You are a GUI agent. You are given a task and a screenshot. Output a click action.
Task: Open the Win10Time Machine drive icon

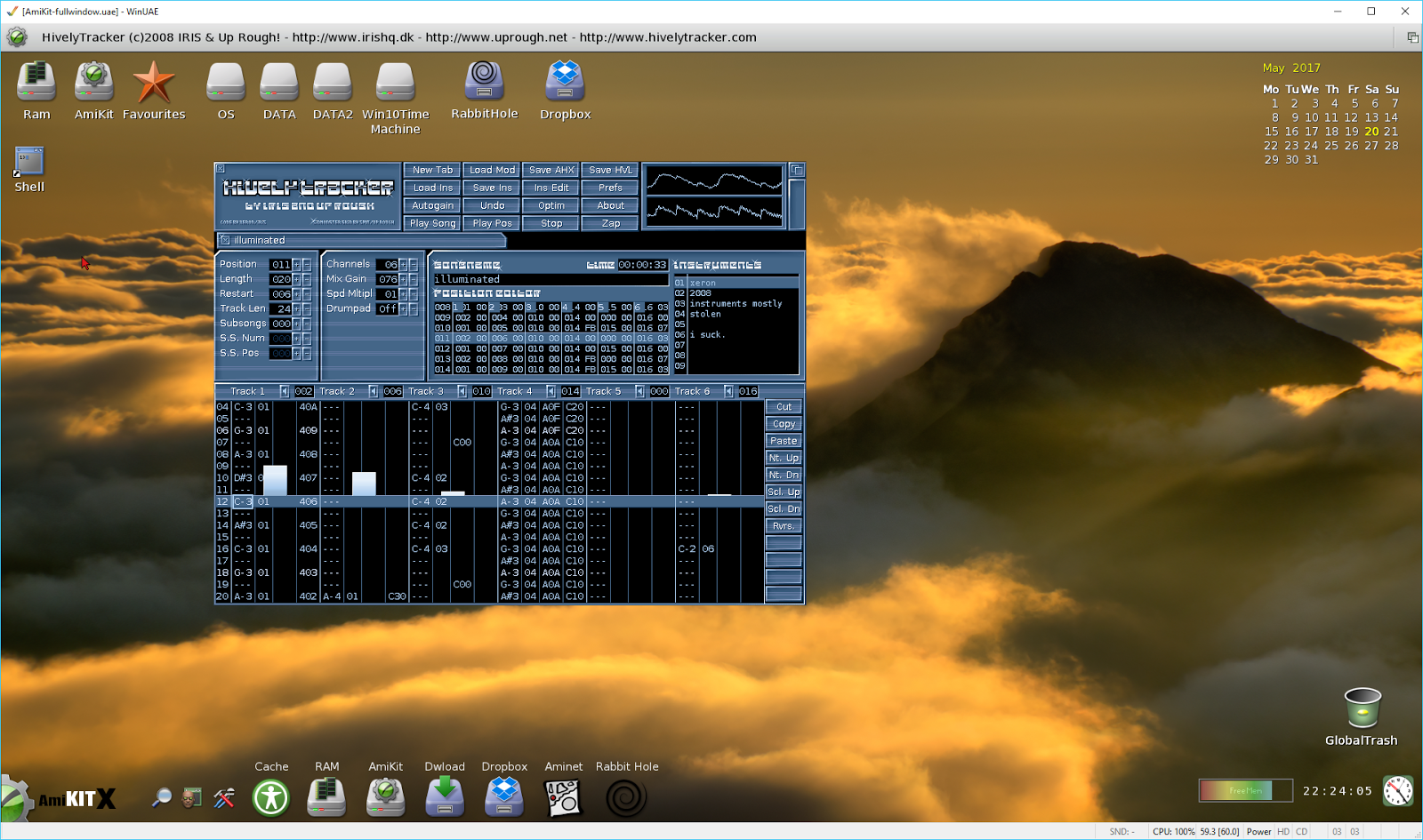[x=395, y=83]
